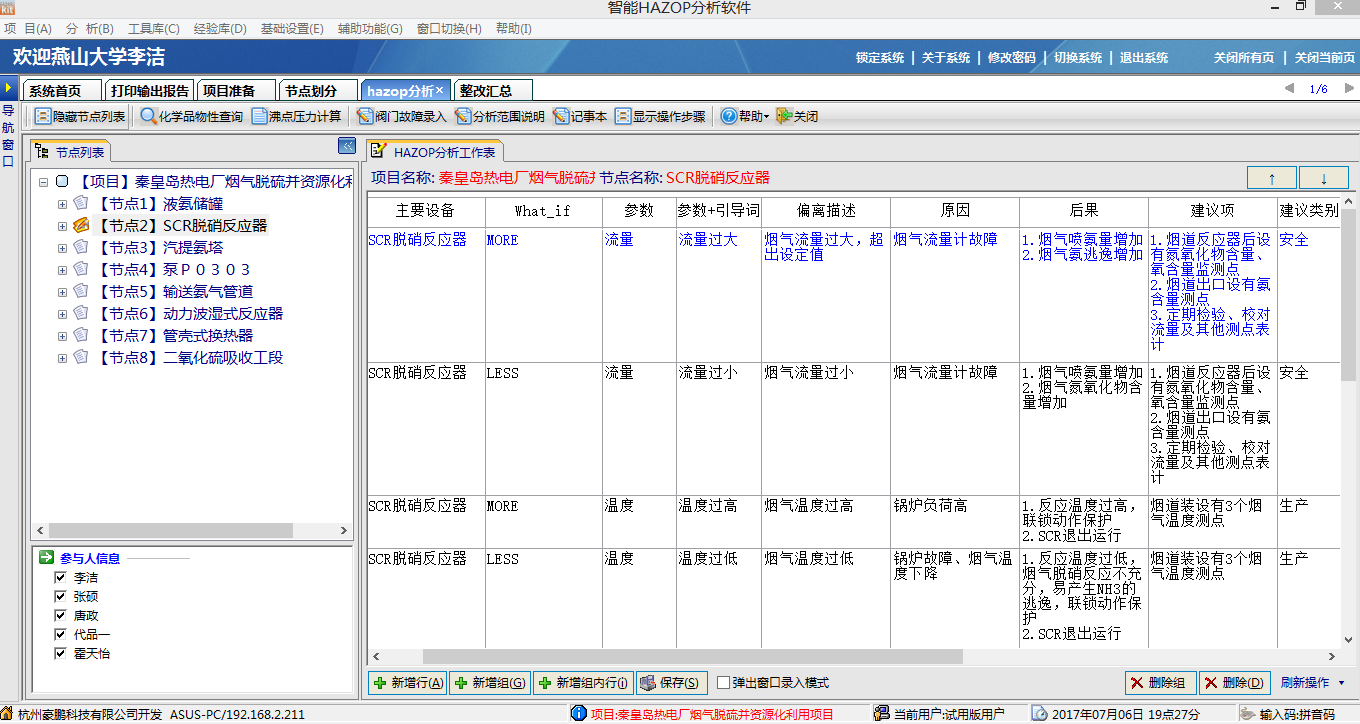Open the 帮助 toolbar dropdown

745,116
